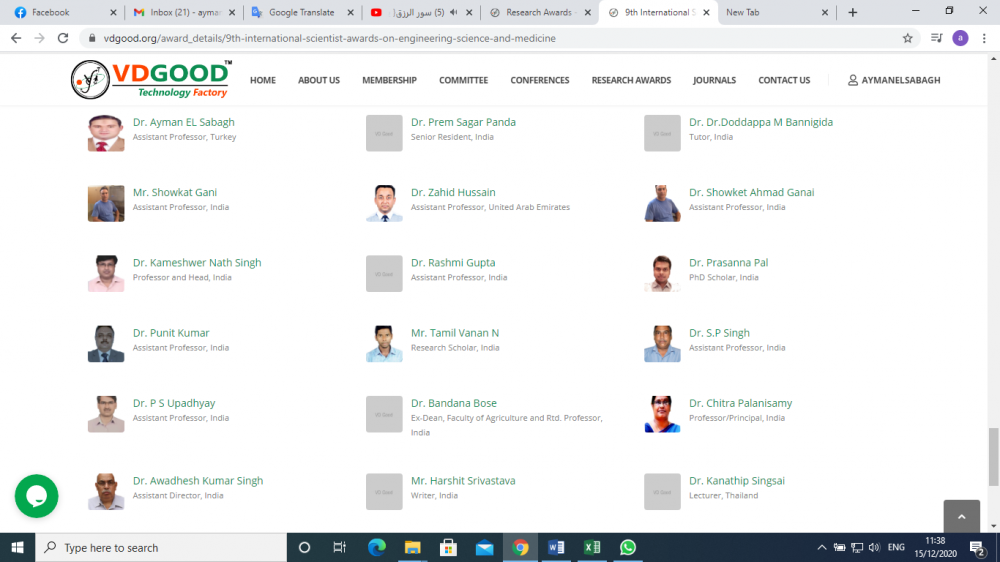Image resolution: width=1000 pixels, height=562 pixels.
Task: Open MEMBERSHIP menu item
Action: click(x=389, y=80)
